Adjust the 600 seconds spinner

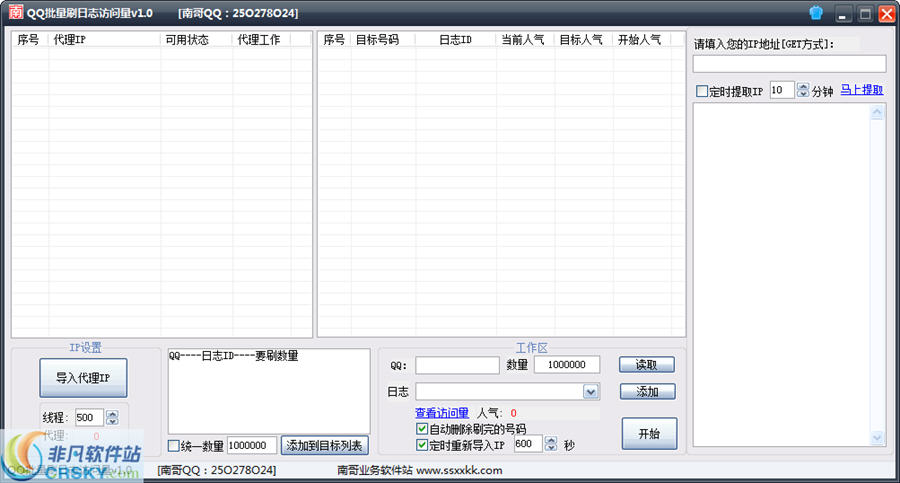click(x=551, y=444)
